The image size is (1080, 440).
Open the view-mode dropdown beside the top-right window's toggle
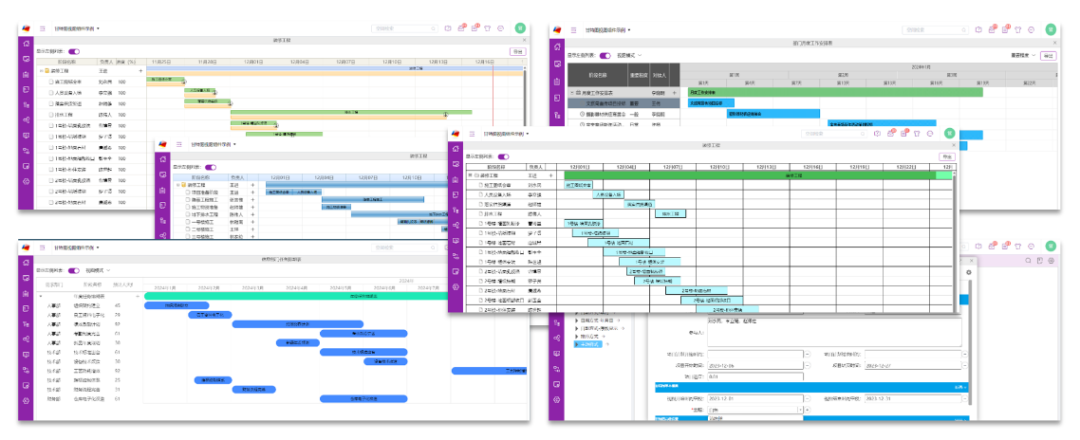pyautogui.click(x=629, y=55)
